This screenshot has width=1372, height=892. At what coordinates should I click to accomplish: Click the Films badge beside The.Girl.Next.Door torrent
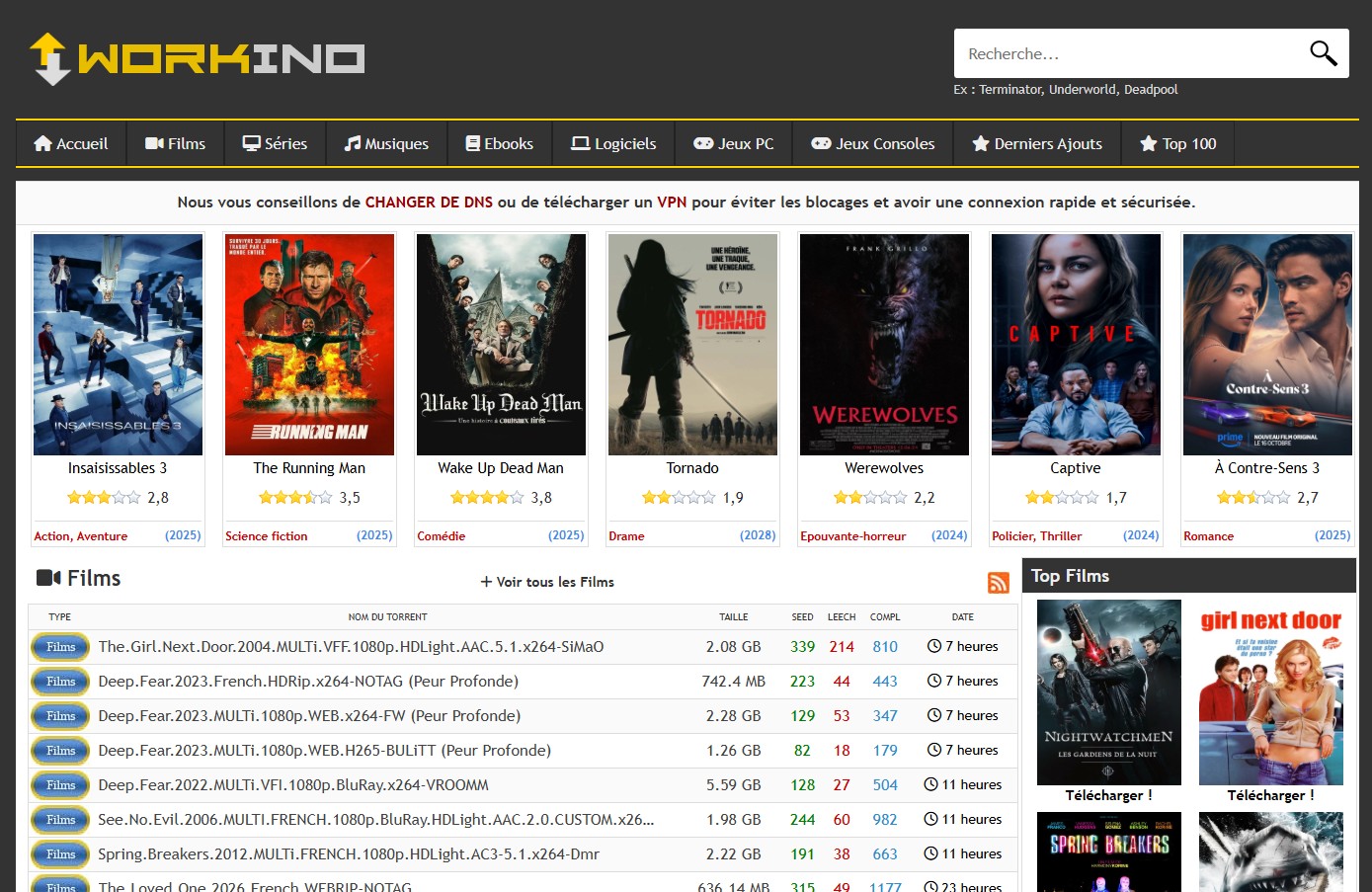point(61,647)
